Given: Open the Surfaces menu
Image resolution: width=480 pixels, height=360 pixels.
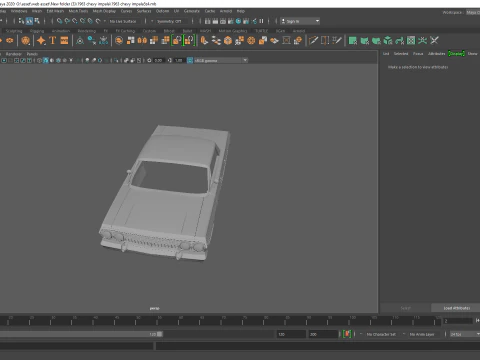Looking at the screenshot, I should click(144, 11).
